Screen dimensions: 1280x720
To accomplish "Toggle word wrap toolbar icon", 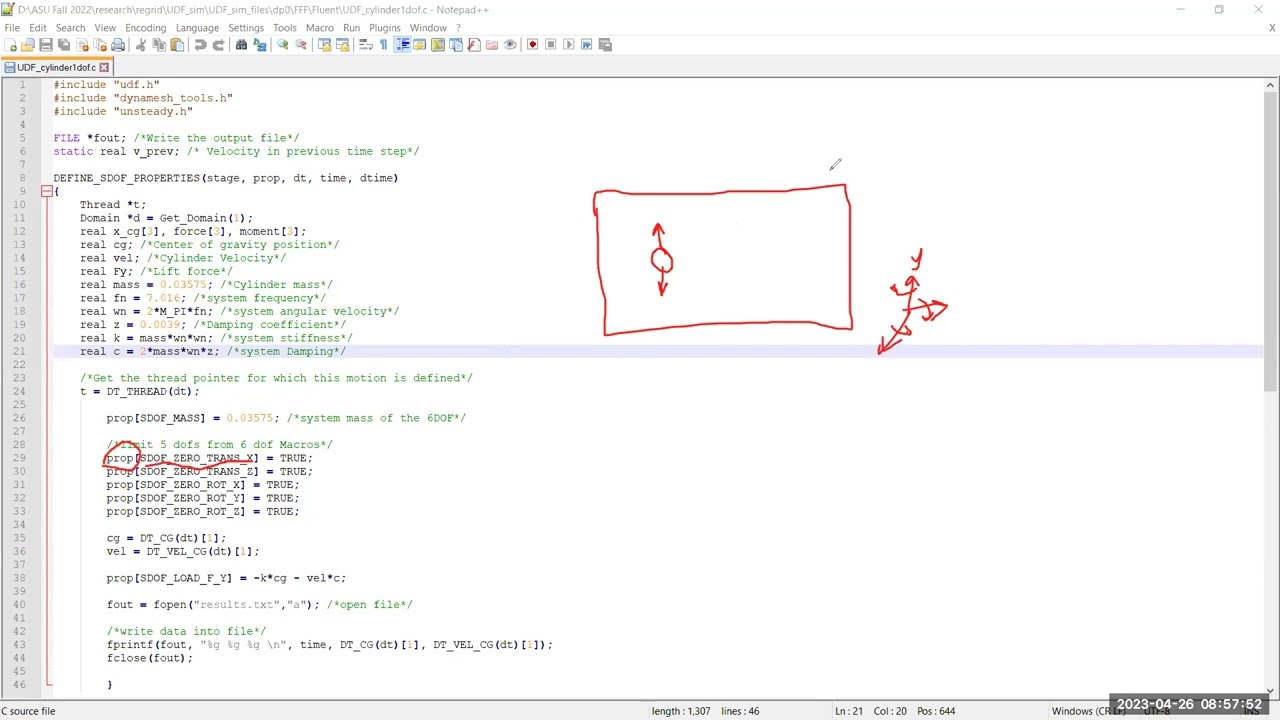I will tap(365, 45).
